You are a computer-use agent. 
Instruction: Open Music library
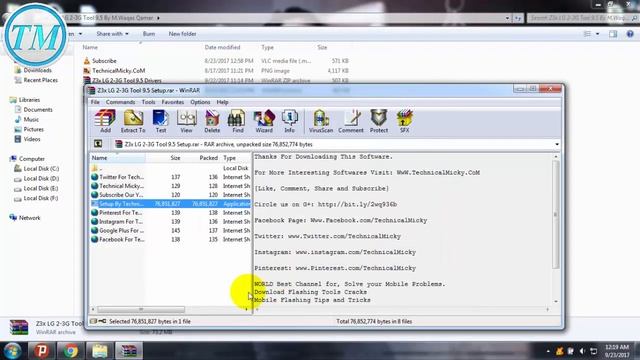pos(31,119)
